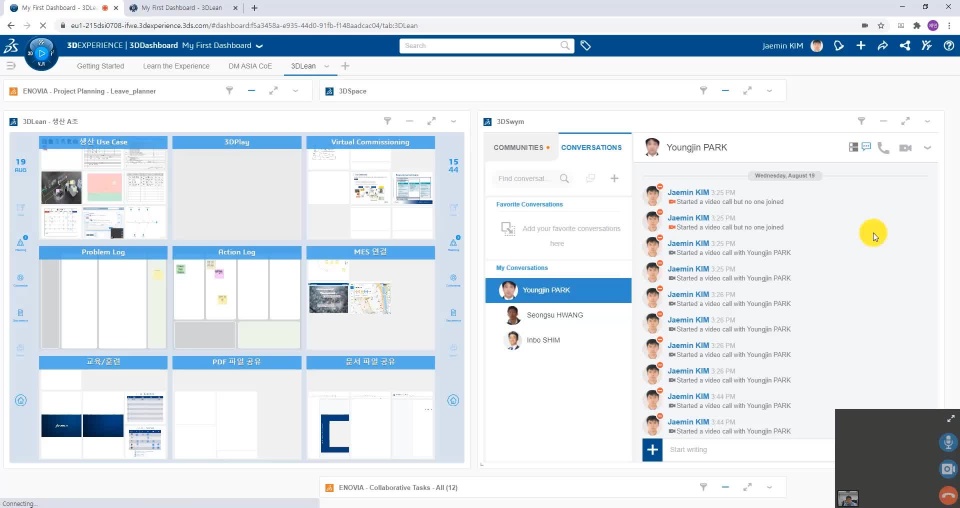This screenshot has width=960, height=508.
Task: Open the 3DPlay board section
Action: click(x=237, y=142)
